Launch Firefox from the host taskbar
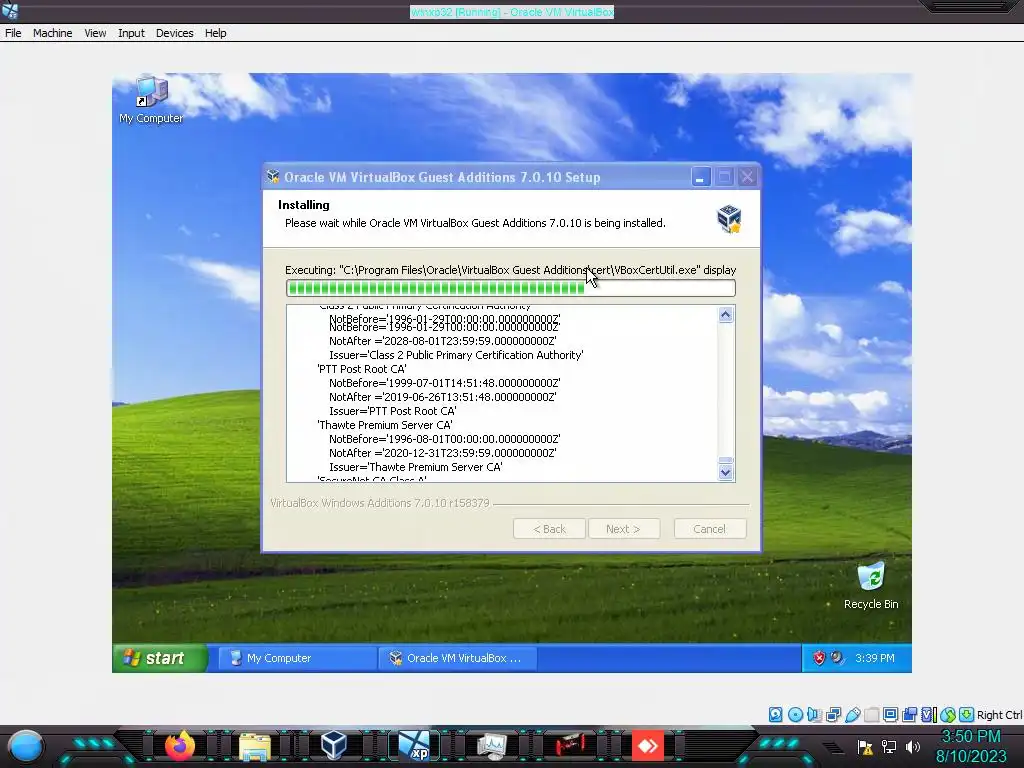 point(180,745)
